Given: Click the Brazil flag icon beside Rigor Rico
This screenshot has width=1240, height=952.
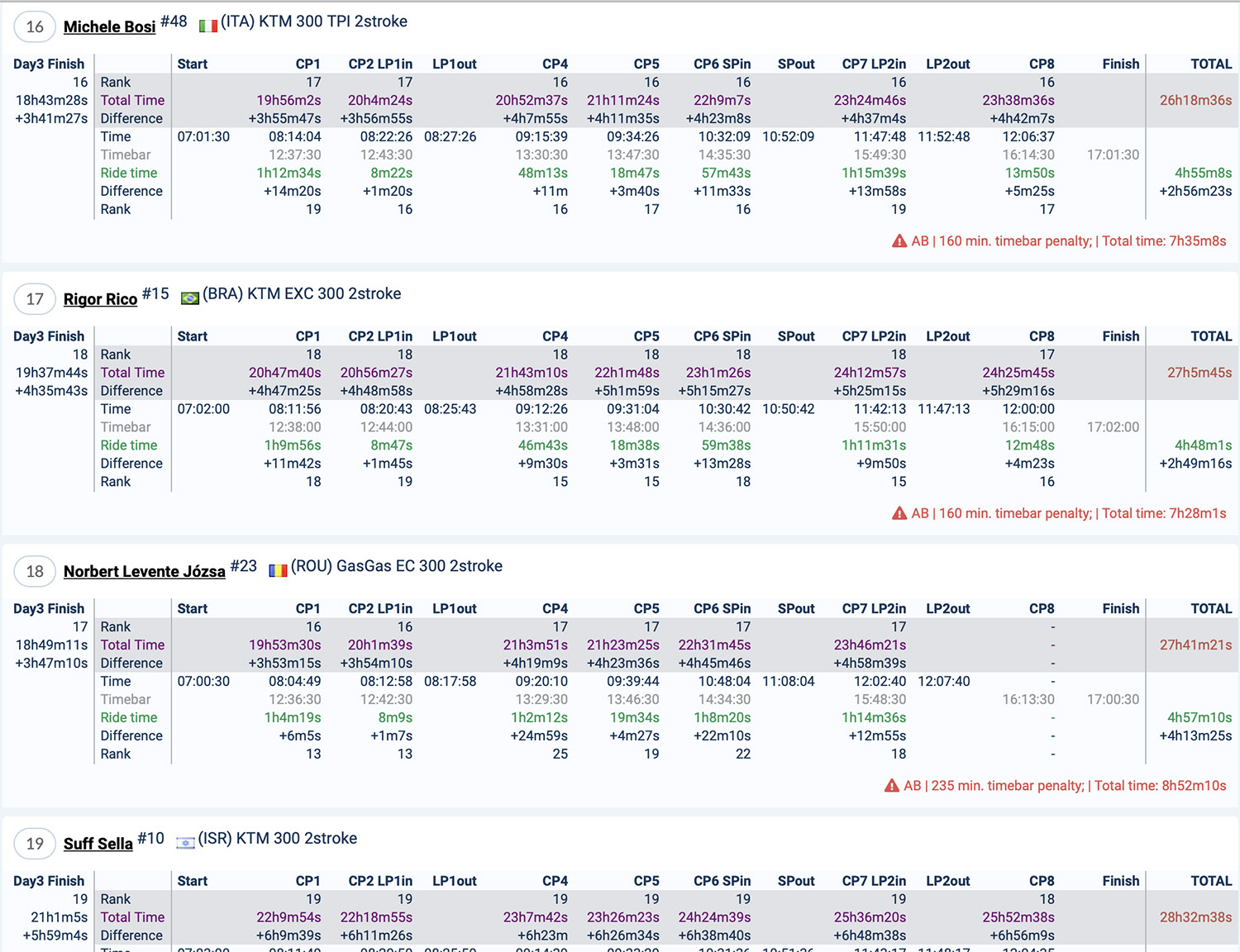Looking at the screenshot, I should coord(190,298).
